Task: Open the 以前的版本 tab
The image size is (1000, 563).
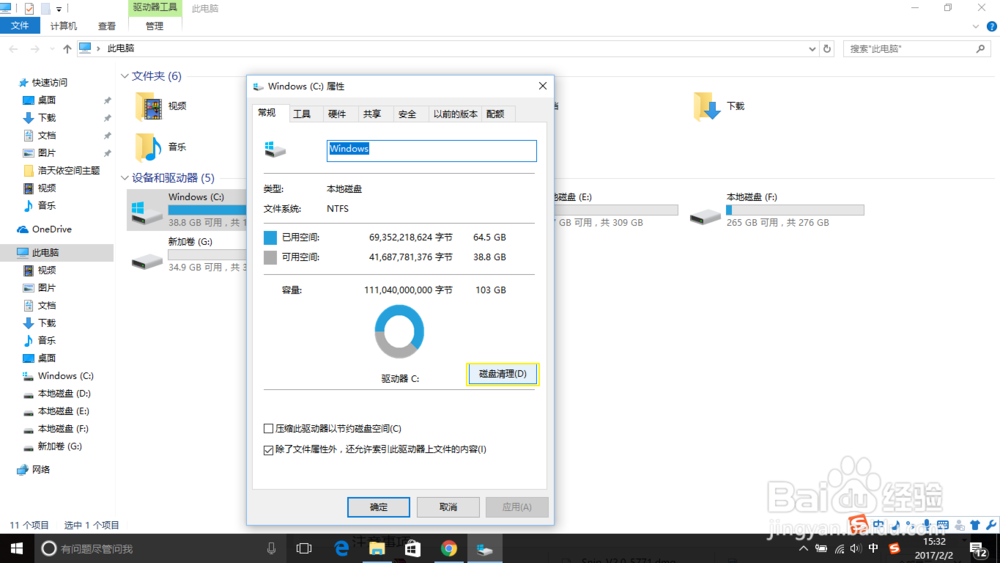Action: point(455,114)
